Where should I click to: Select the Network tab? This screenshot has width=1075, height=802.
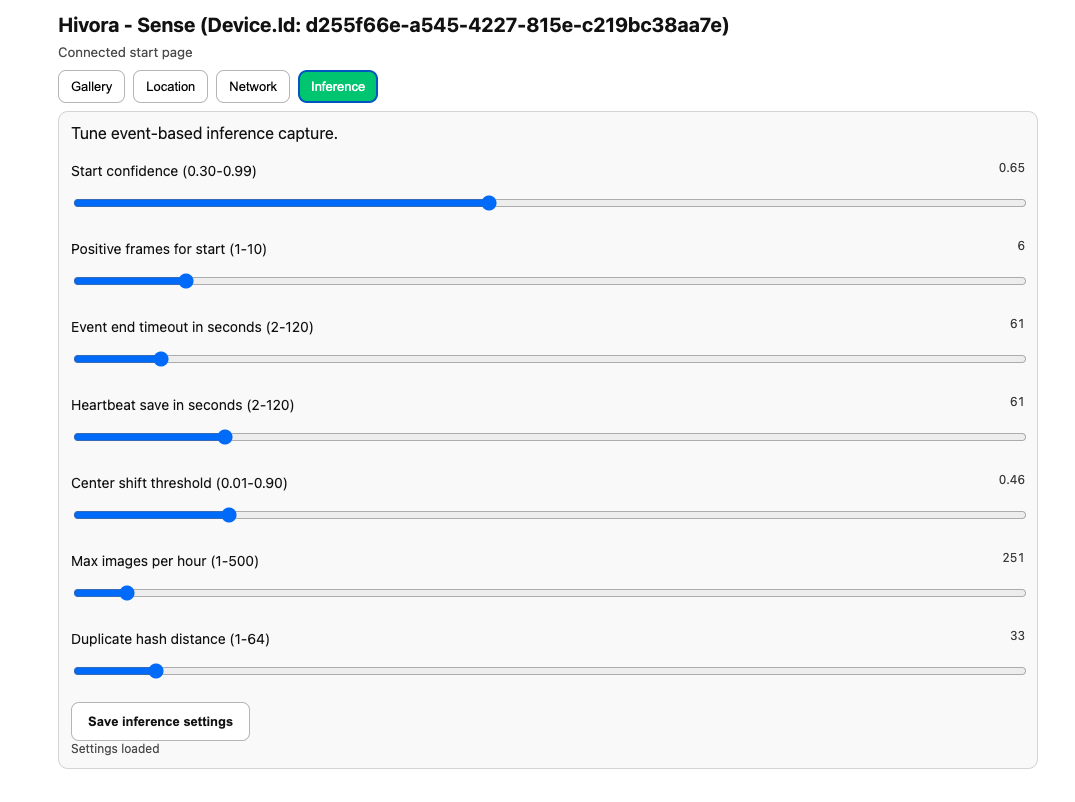(253, 87)
